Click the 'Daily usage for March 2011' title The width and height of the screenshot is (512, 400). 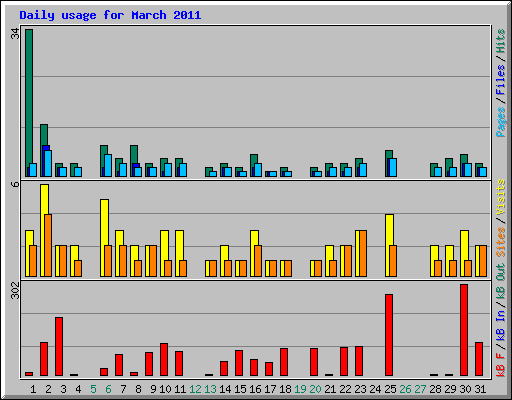click(110, 15)
